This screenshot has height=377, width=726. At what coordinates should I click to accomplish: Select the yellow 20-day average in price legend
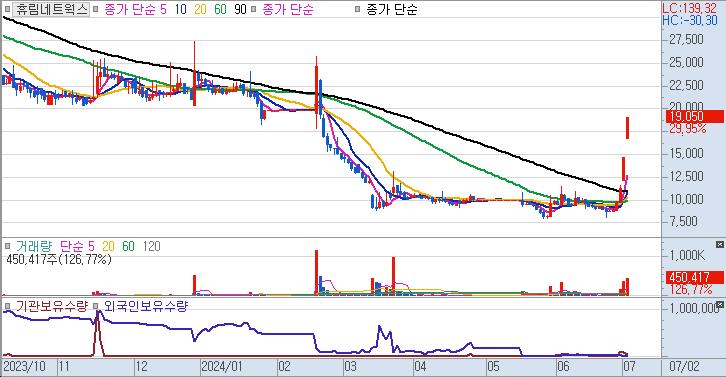[x=200, y=9]
